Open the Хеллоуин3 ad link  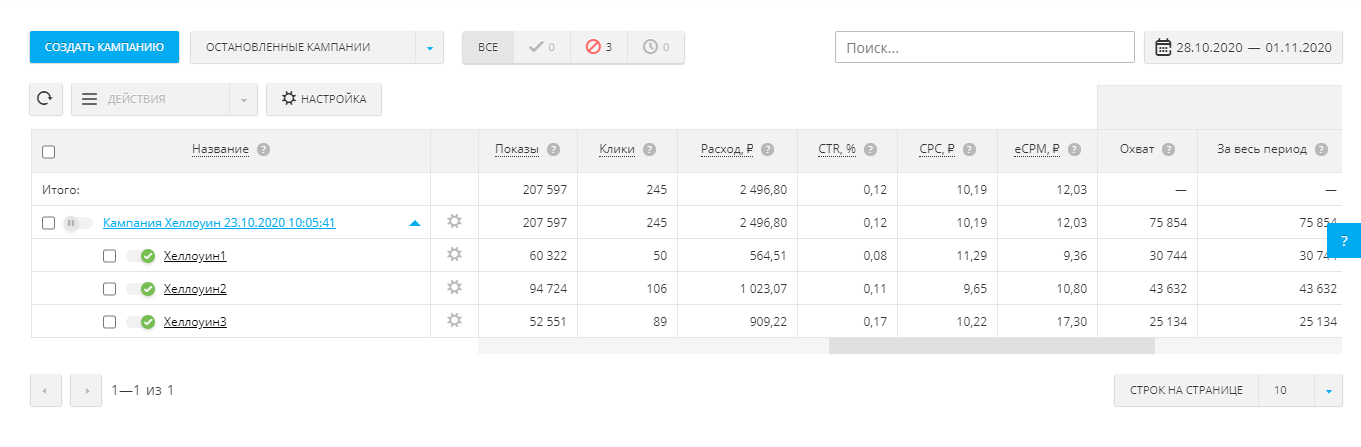point(195,322)
